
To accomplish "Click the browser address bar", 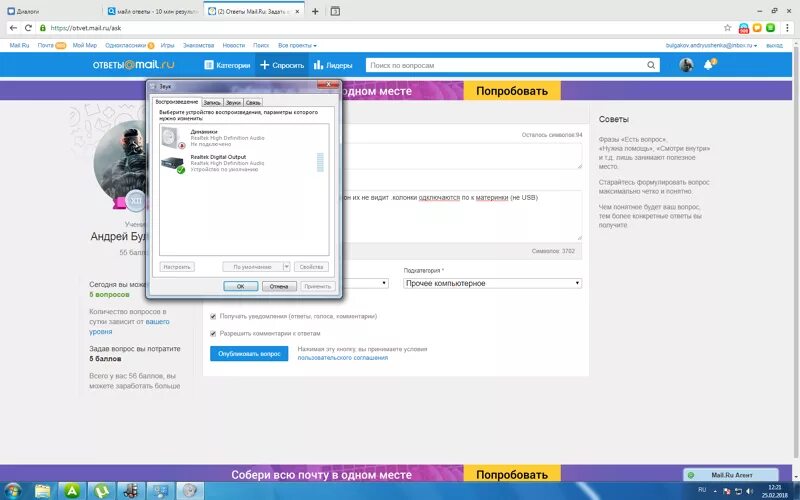I will (x=383, y=28).
